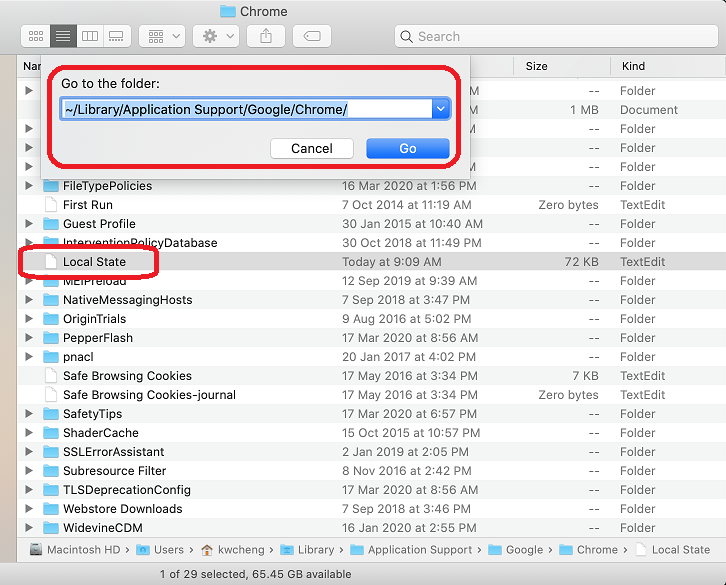726x585 pixels.
Task: Click the SafetyTips folder icon
Action: coord(50,414)
